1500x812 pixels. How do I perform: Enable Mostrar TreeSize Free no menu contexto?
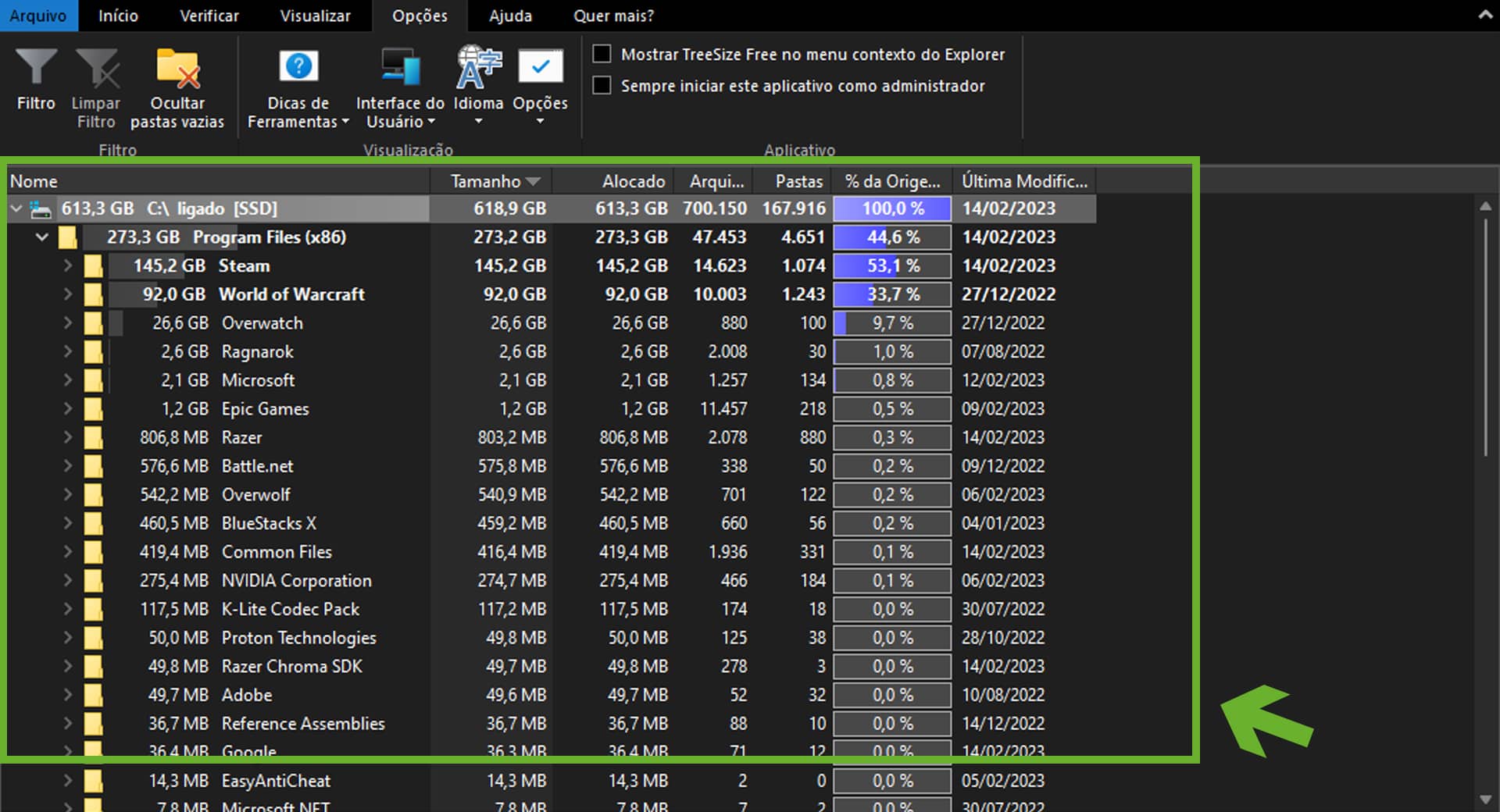pos(602,54)
